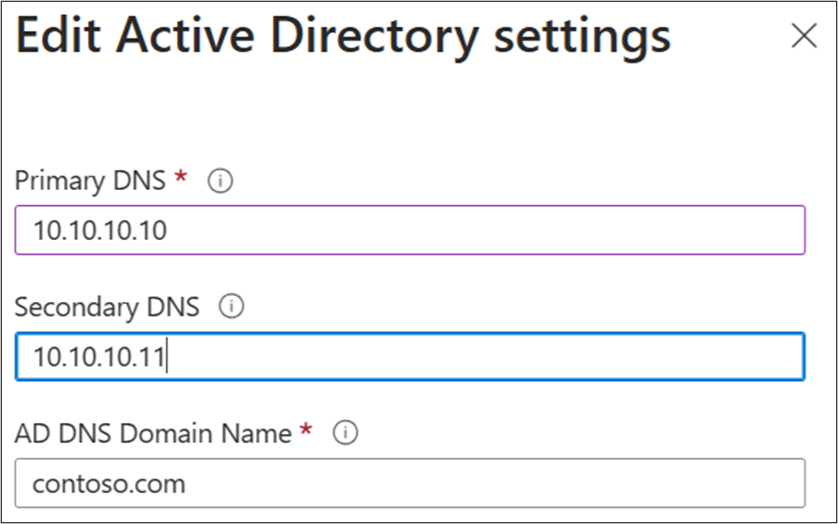
Task: Focus the Secondary DNS input field
Action: 410,357
